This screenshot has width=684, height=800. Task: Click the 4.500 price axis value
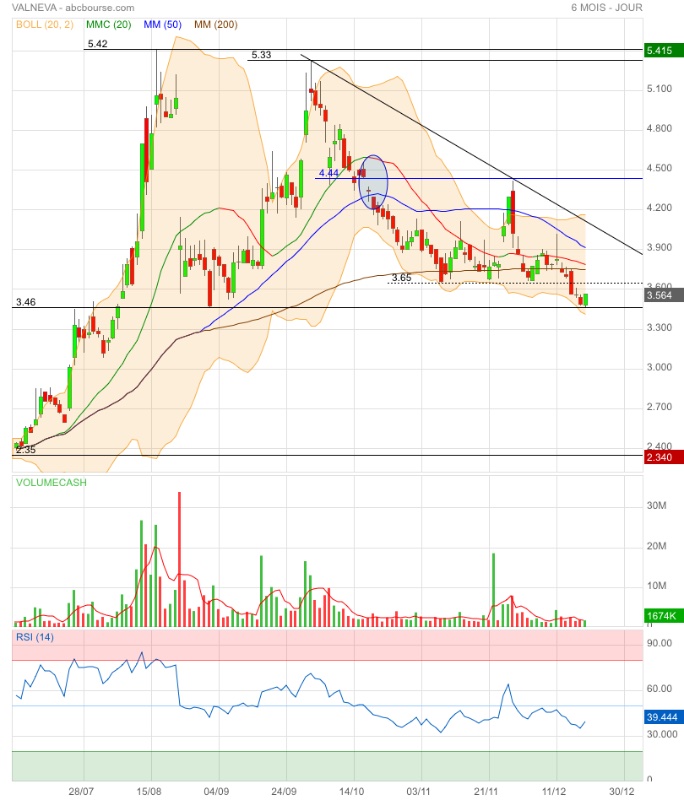[659, 168]
